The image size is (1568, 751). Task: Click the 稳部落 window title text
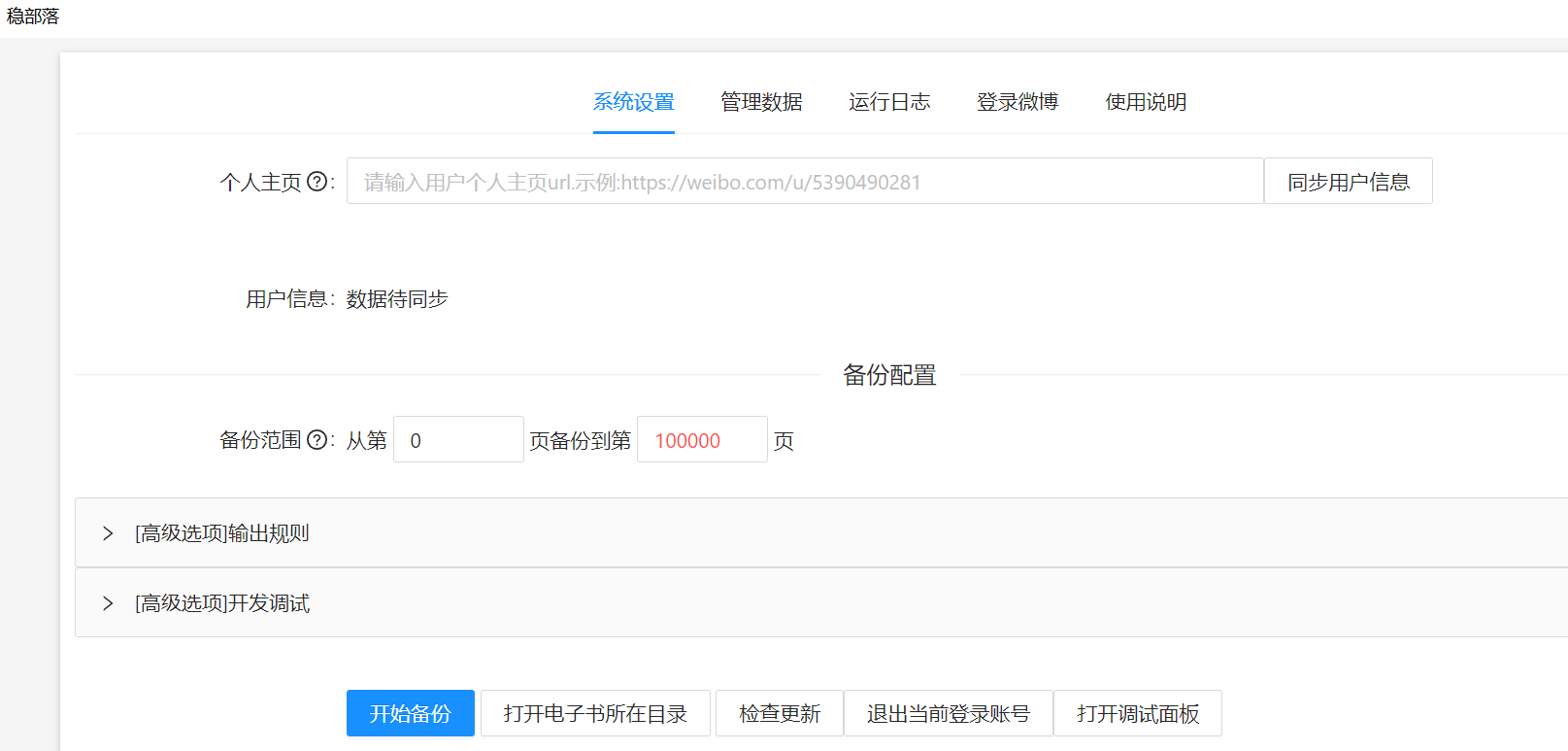[x=33, y=17]
